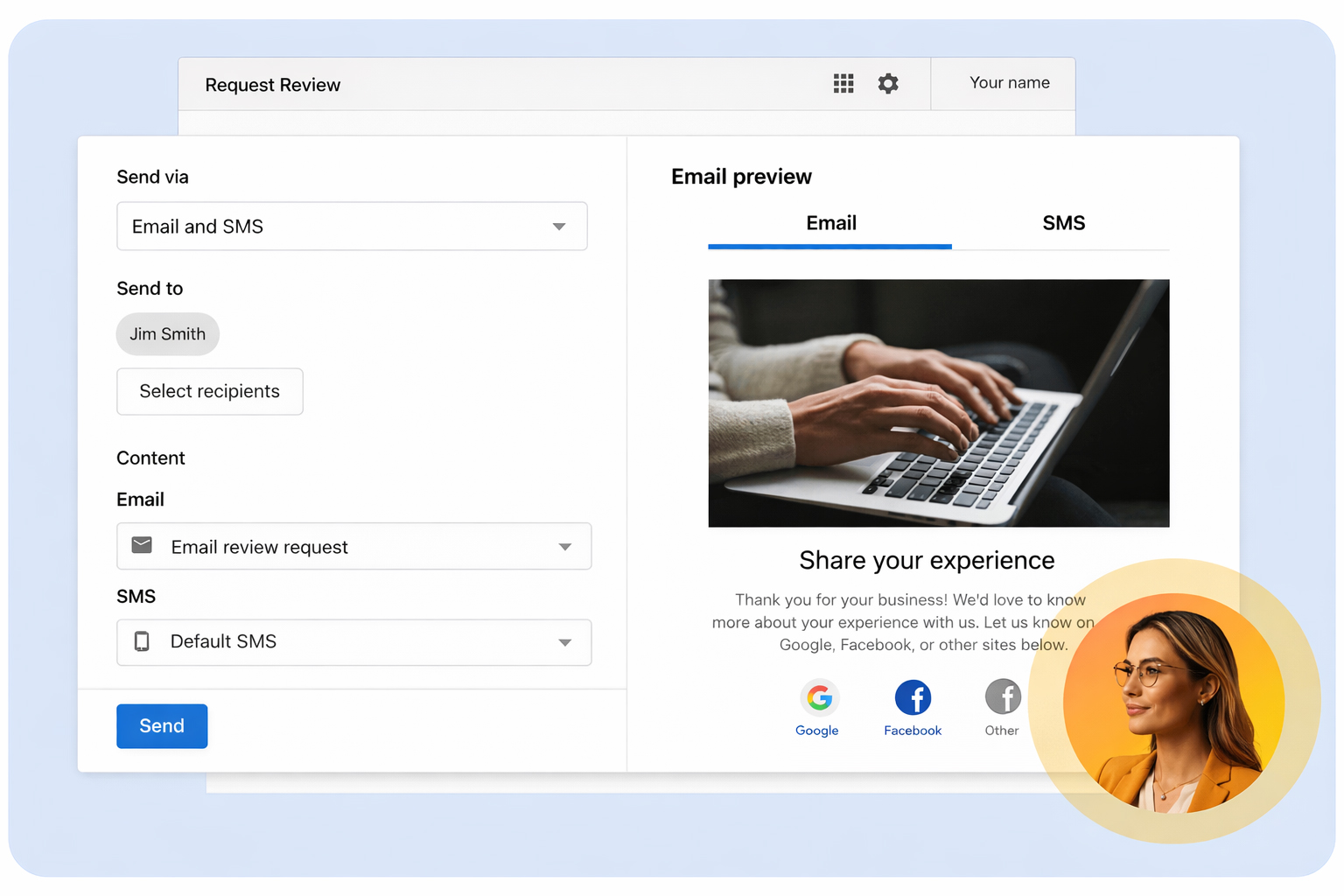Click the Jim Smith recipient chip
Screen dimensions: 1344x896
click(168, 334)
